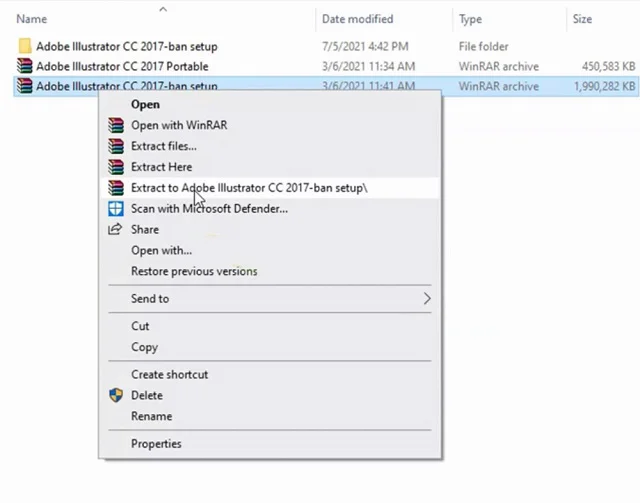The image size is (640, 503).
Task: Sort by the Size column header
Action: pos(582,19)
